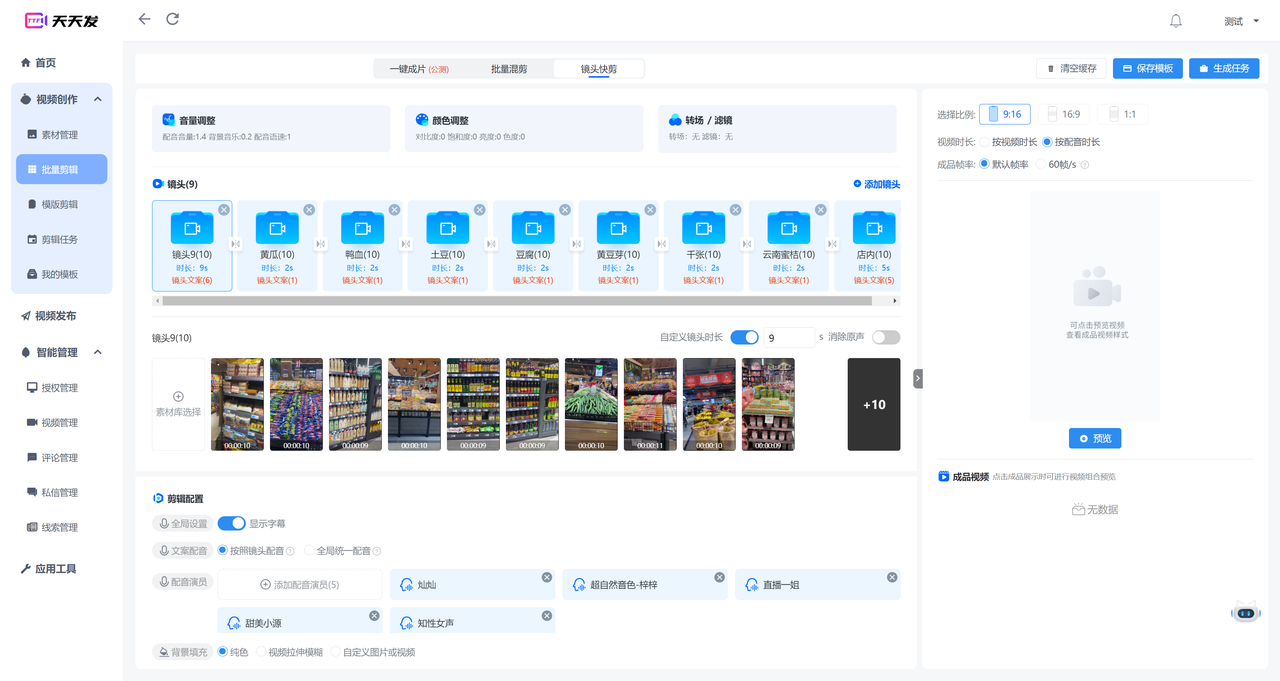Viewport: 1280px width, 681px height.
Task: Remove the 灿灿 voice actor
Action: pos(547,577)
